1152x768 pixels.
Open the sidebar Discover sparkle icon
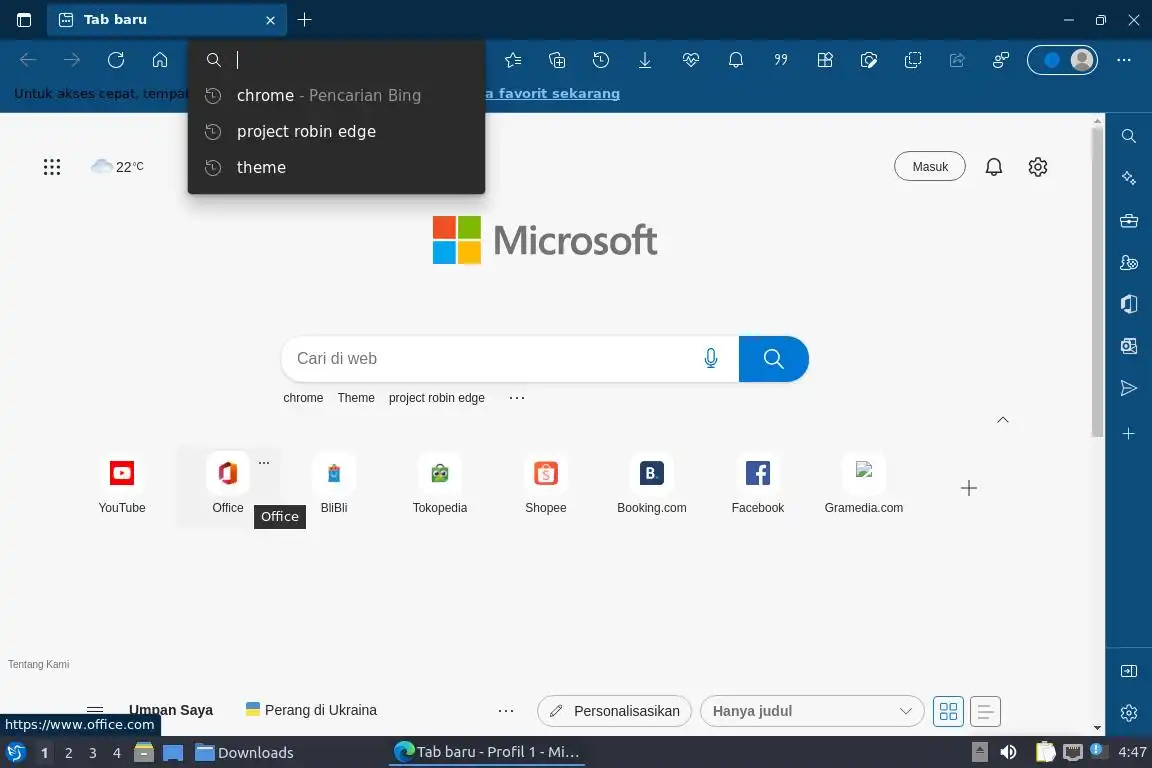pyautogui.click(x=1129, y=178)
